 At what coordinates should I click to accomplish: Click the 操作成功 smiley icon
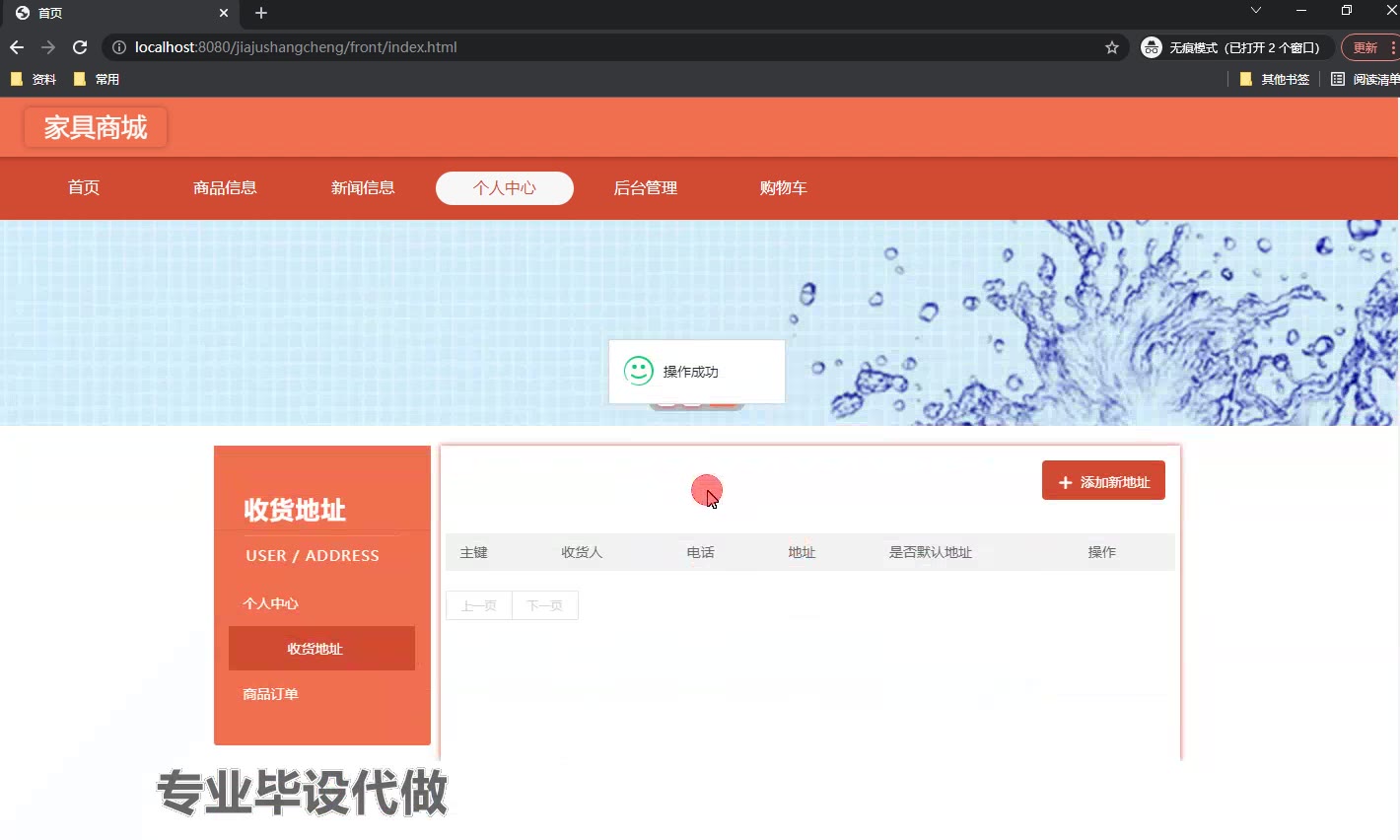639,371
